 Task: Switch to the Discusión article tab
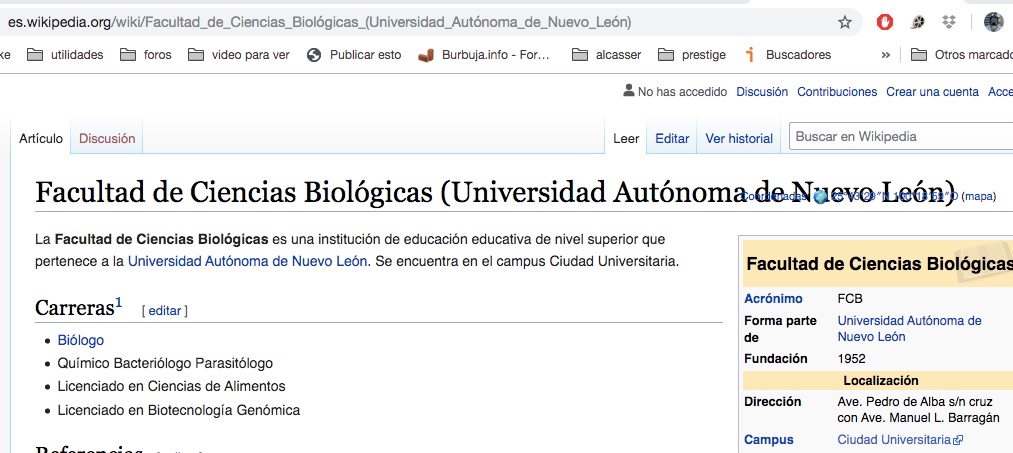click(x=107, y=139)
